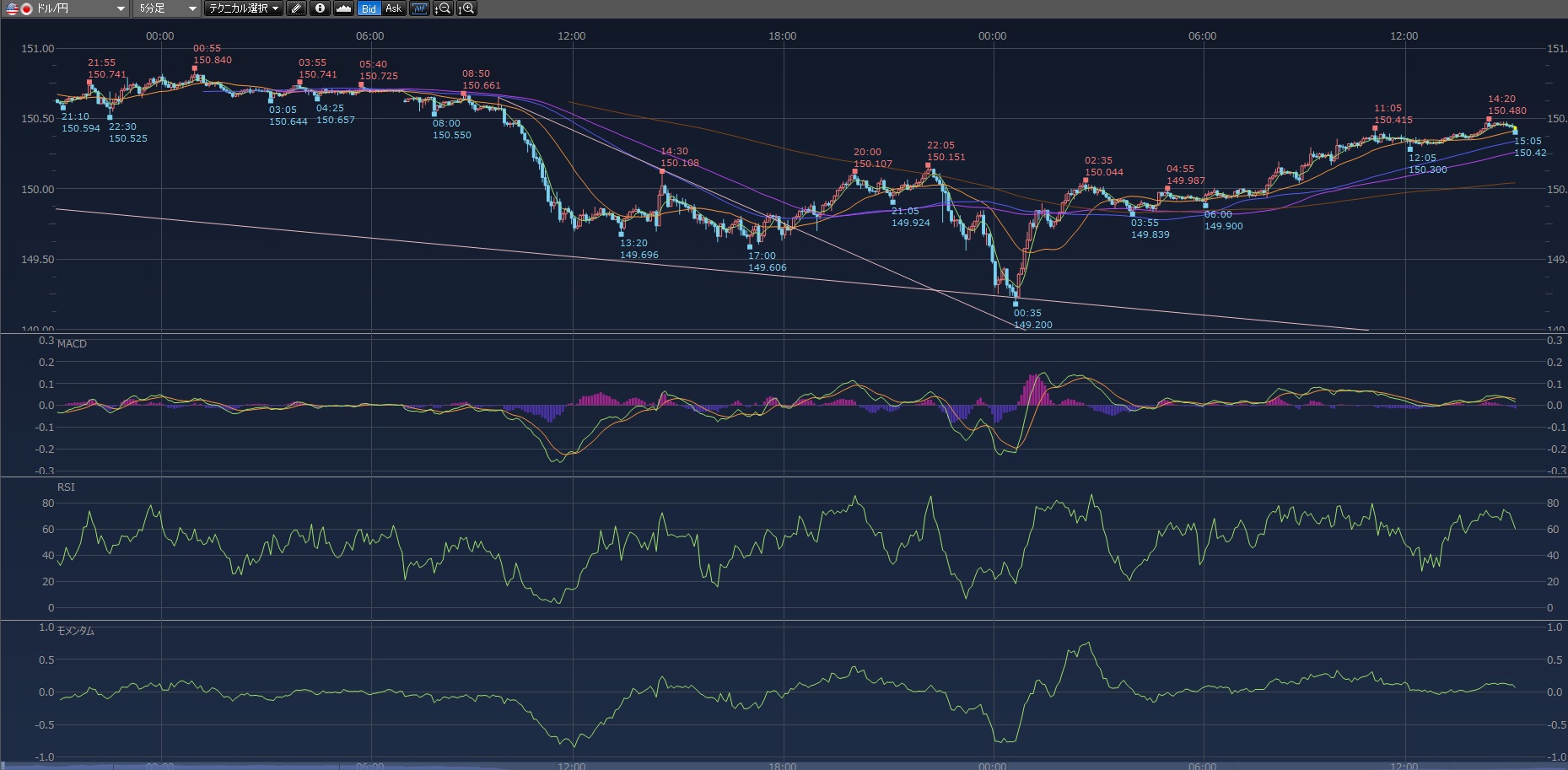
Task: Click the RSI panel label
Action: pyautogui.click(x=66, y=487)
